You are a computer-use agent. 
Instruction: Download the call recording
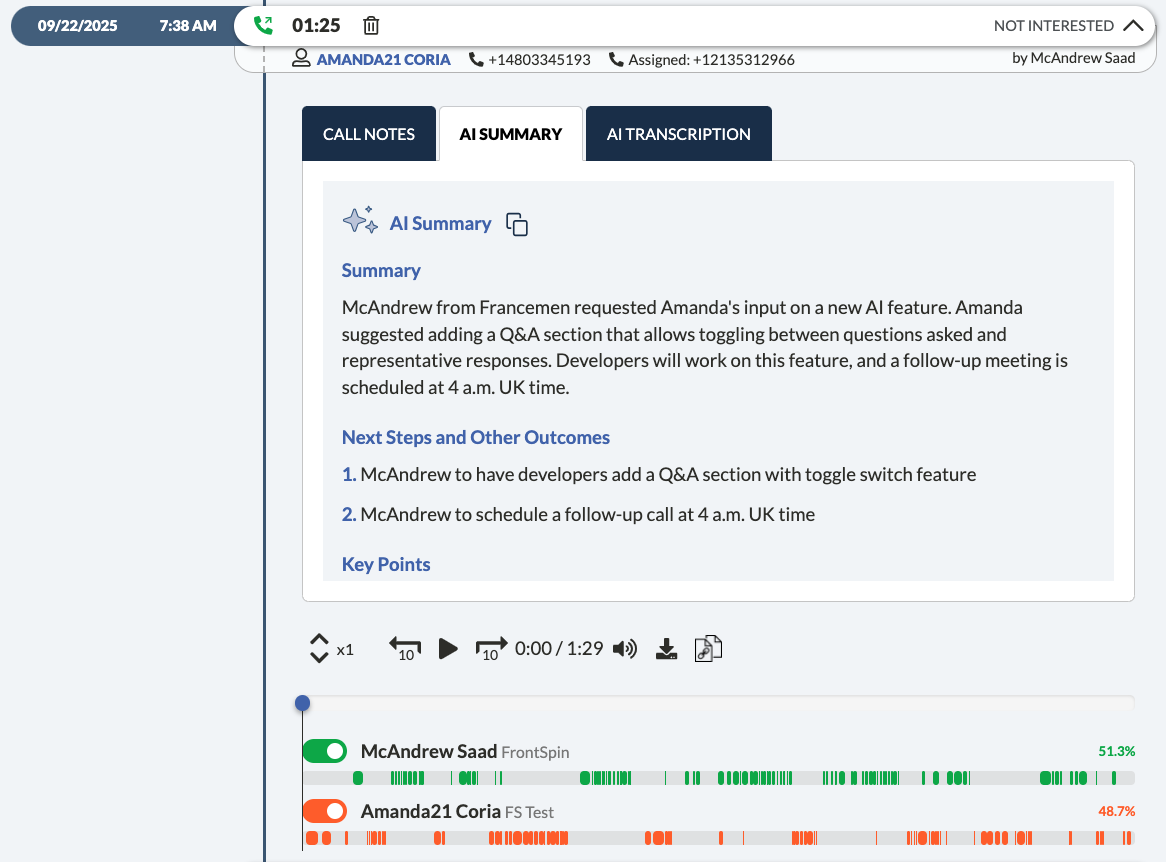point(666,649)
